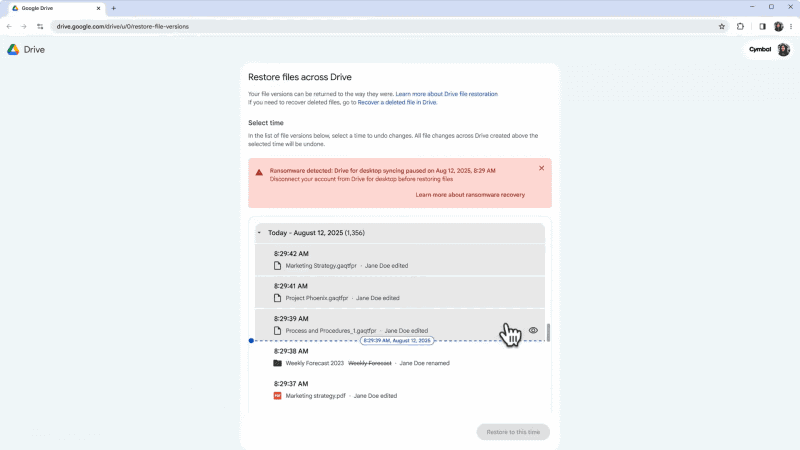Click Project Phoenix.gaqtfpr file name
This screenshot has height=450, width=800.
point(317,298)
